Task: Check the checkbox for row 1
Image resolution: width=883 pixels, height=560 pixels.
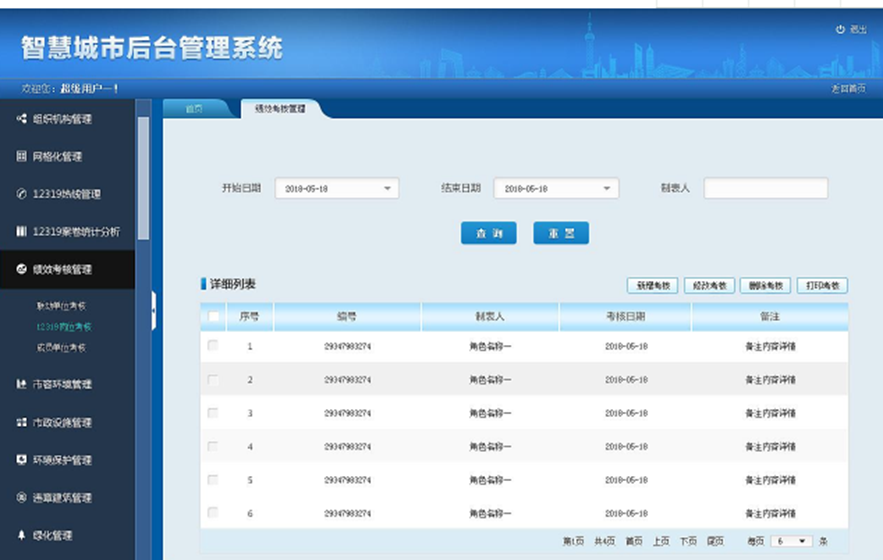Action: (213, 346)
